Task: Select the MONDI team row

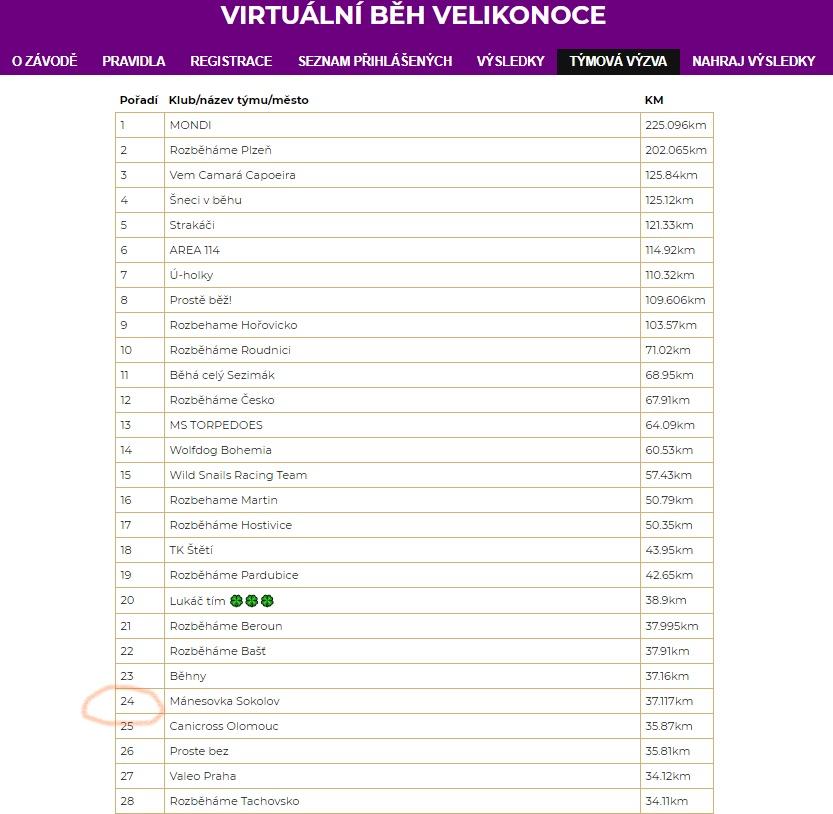Action: tap(190, 125)
